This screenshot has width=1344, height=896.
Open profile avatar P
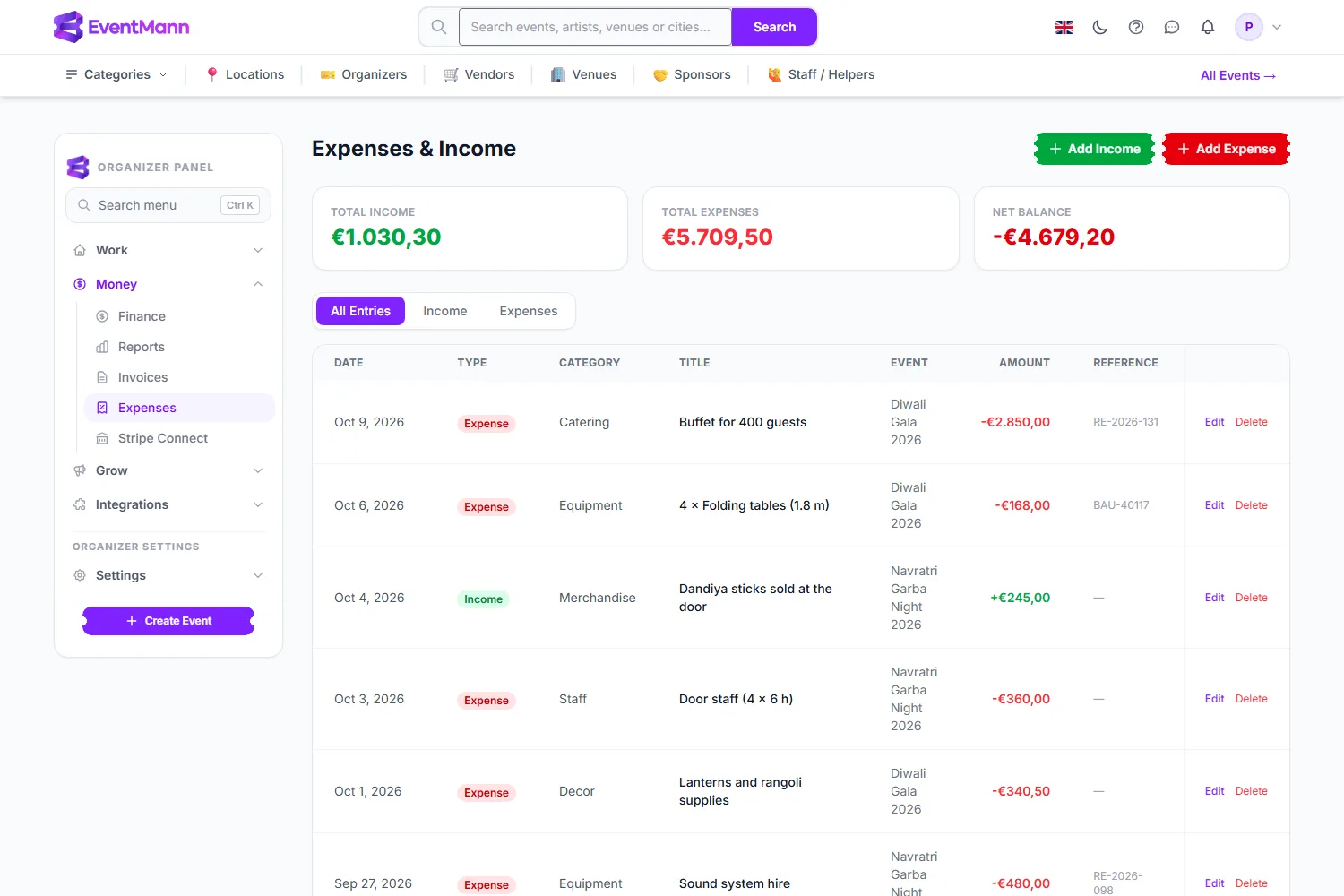click(1249, 27)
